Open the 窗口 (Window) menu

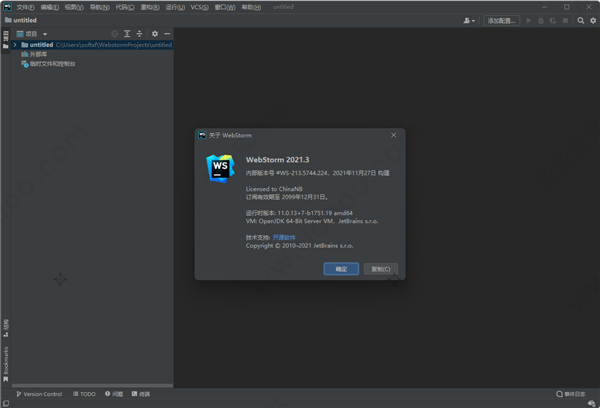(225, 7)
